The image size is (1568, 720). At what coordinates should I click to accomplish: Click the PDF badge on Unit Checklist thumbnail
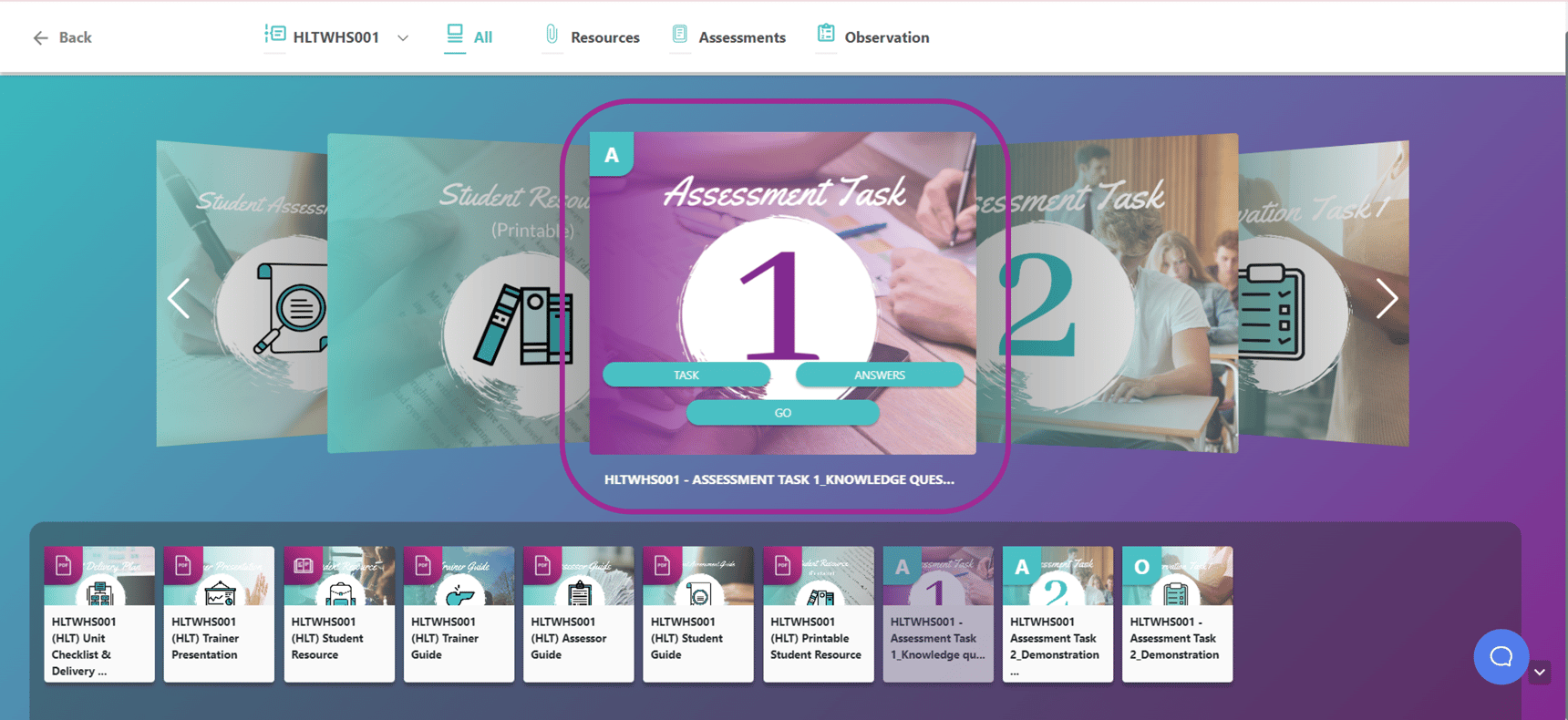pyautogui.click(x=63, y=566)
